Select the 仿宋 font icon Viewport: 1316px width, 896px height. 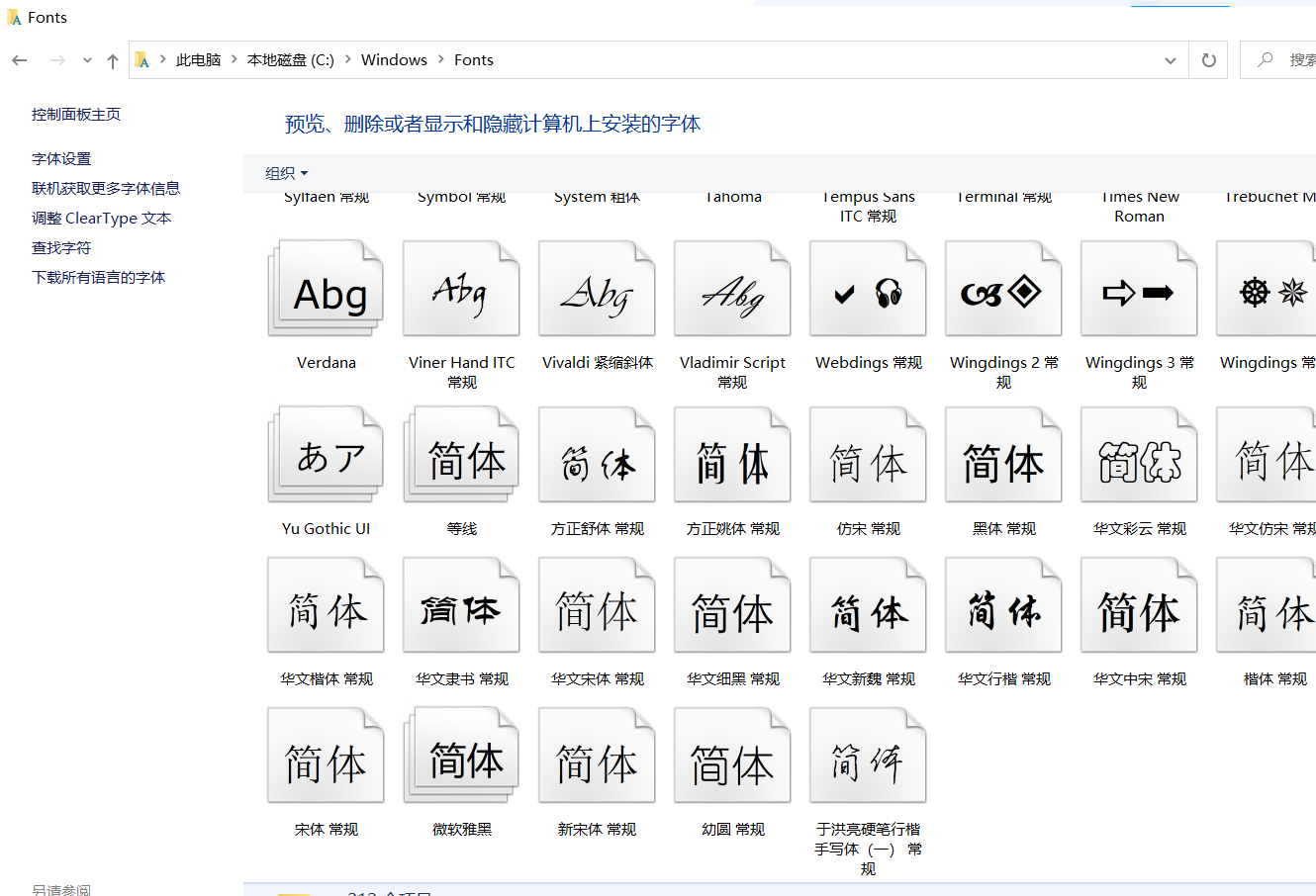tap(868, 454)
